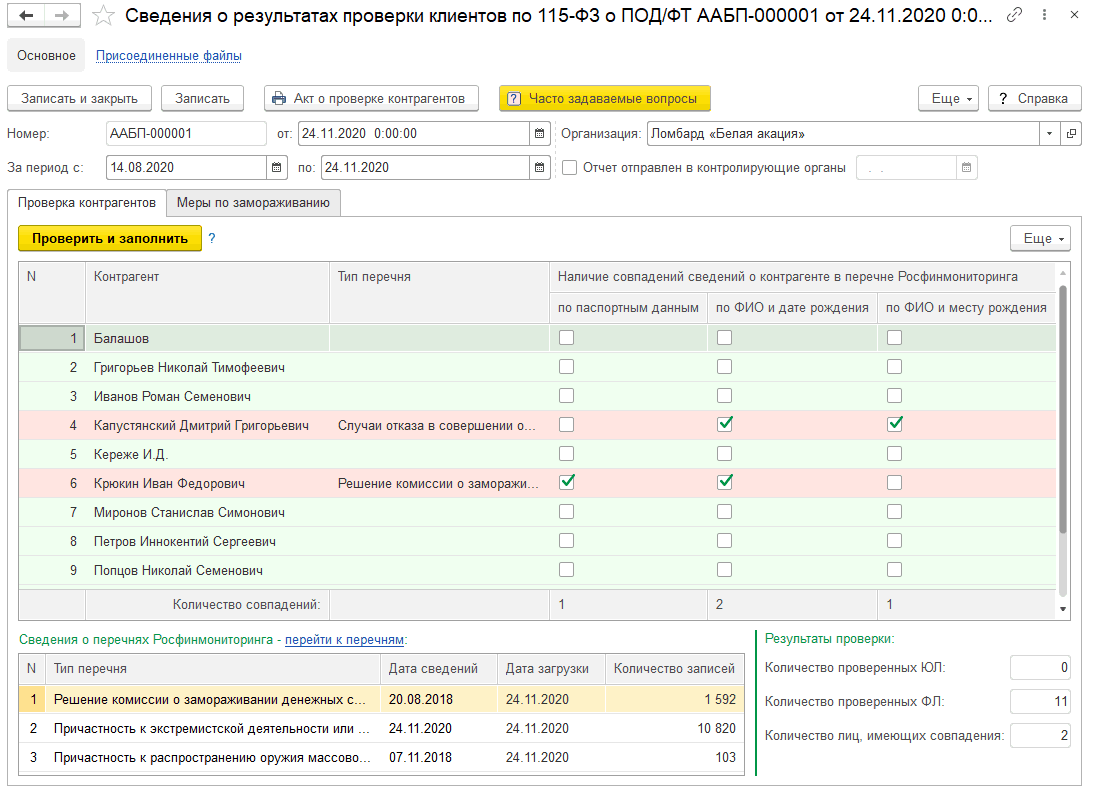Open the top Еще dropdown menu
Viewport: 1093px width, 793px height.
(948, 98)
